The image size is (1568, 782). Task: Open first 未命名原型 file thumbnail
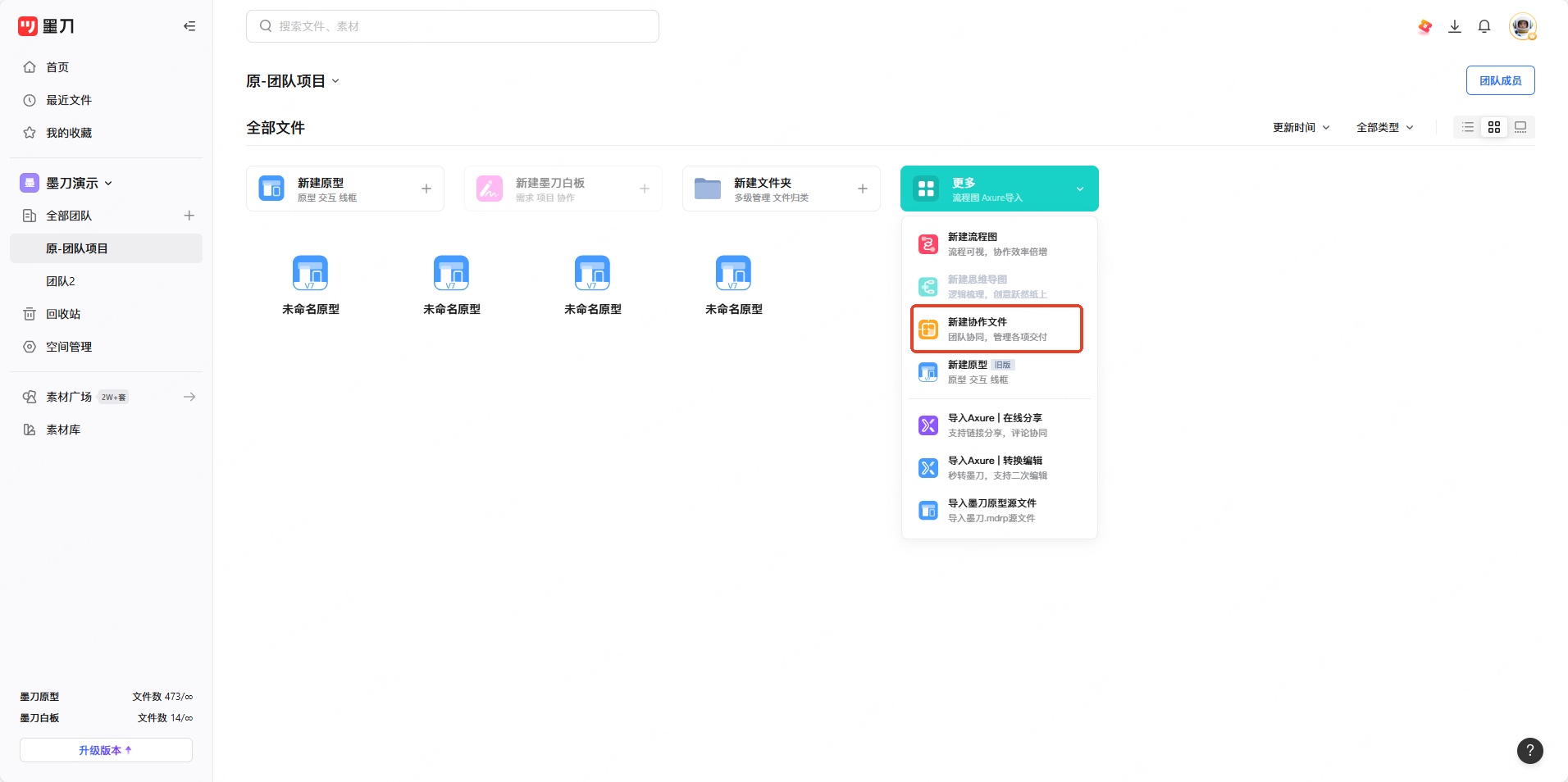click(310, 273)
